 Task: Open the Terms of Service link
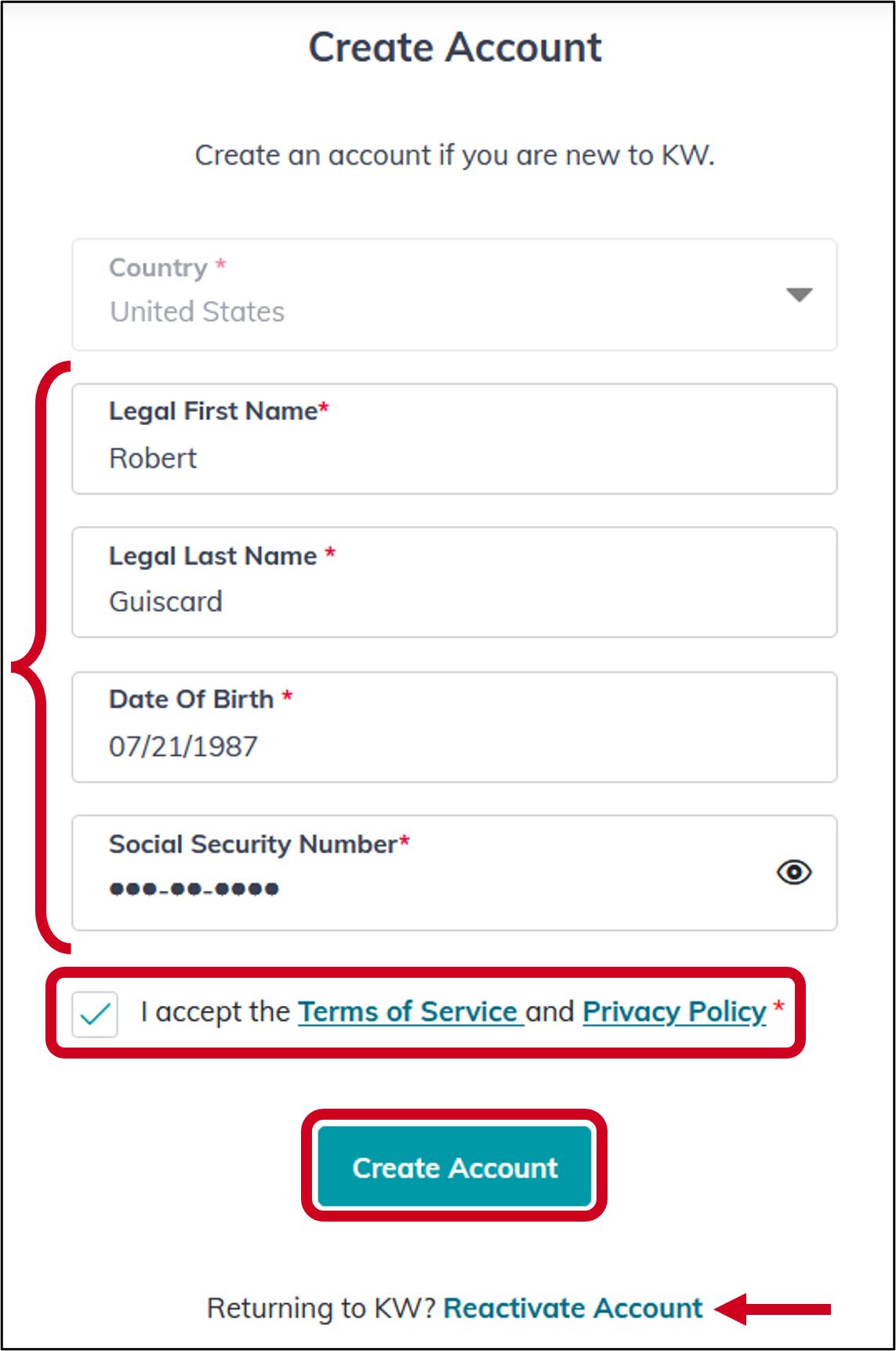[x=409, y=1011]
